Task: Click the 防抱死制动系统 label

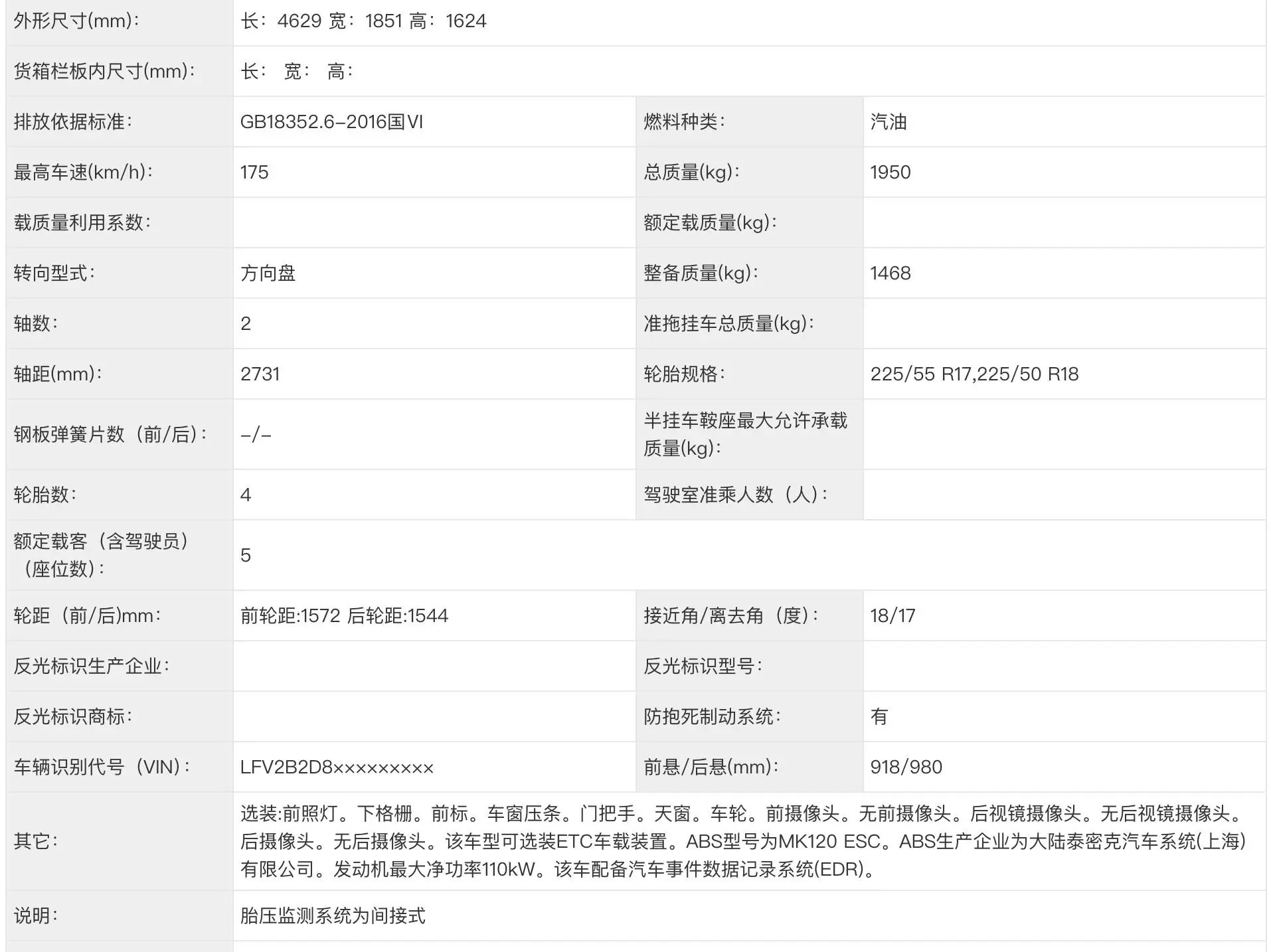Action: [x=712, y=717]
